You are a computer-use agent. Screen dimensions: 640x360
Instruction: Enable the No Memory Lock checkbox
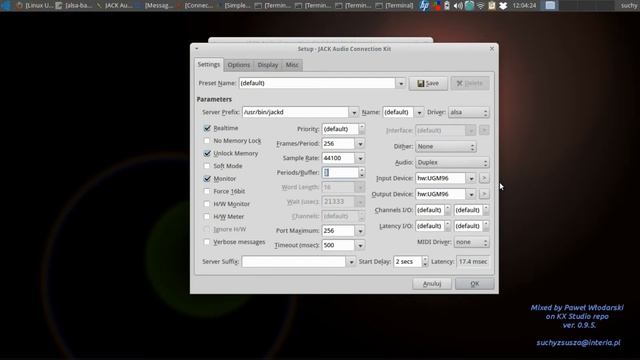[207, 141]
